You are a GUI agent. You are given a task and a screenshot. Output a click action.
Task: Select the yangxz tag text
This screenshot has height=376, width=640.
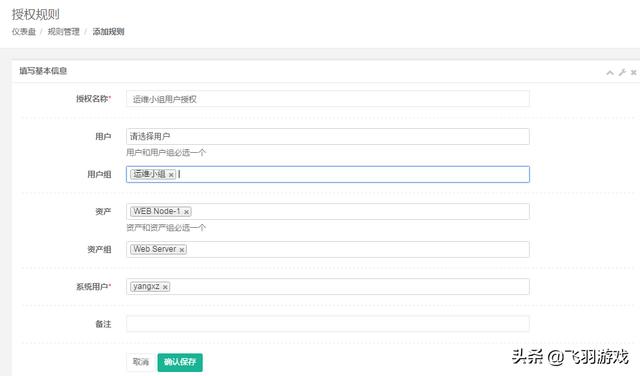point(146,287)
